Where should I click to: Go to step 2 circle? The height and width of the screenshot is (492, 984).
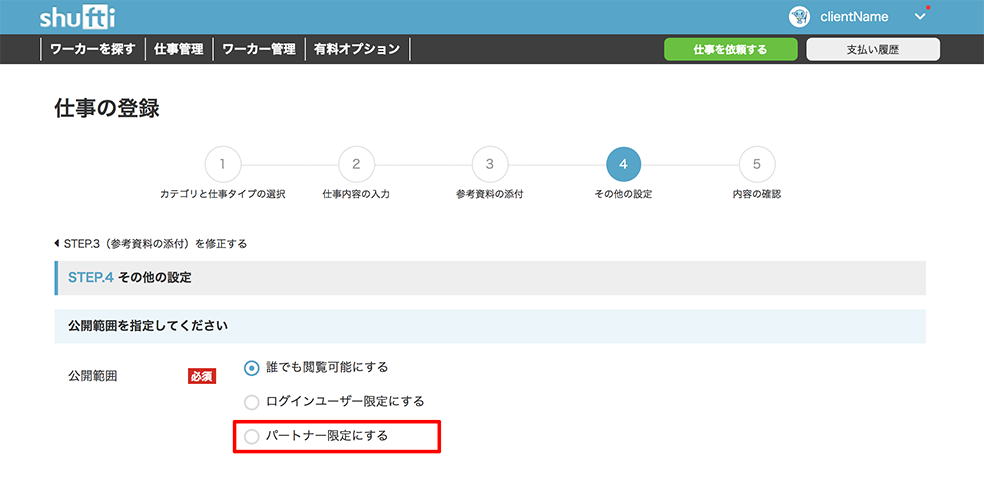pyautogui.click(x=356, y=165)
